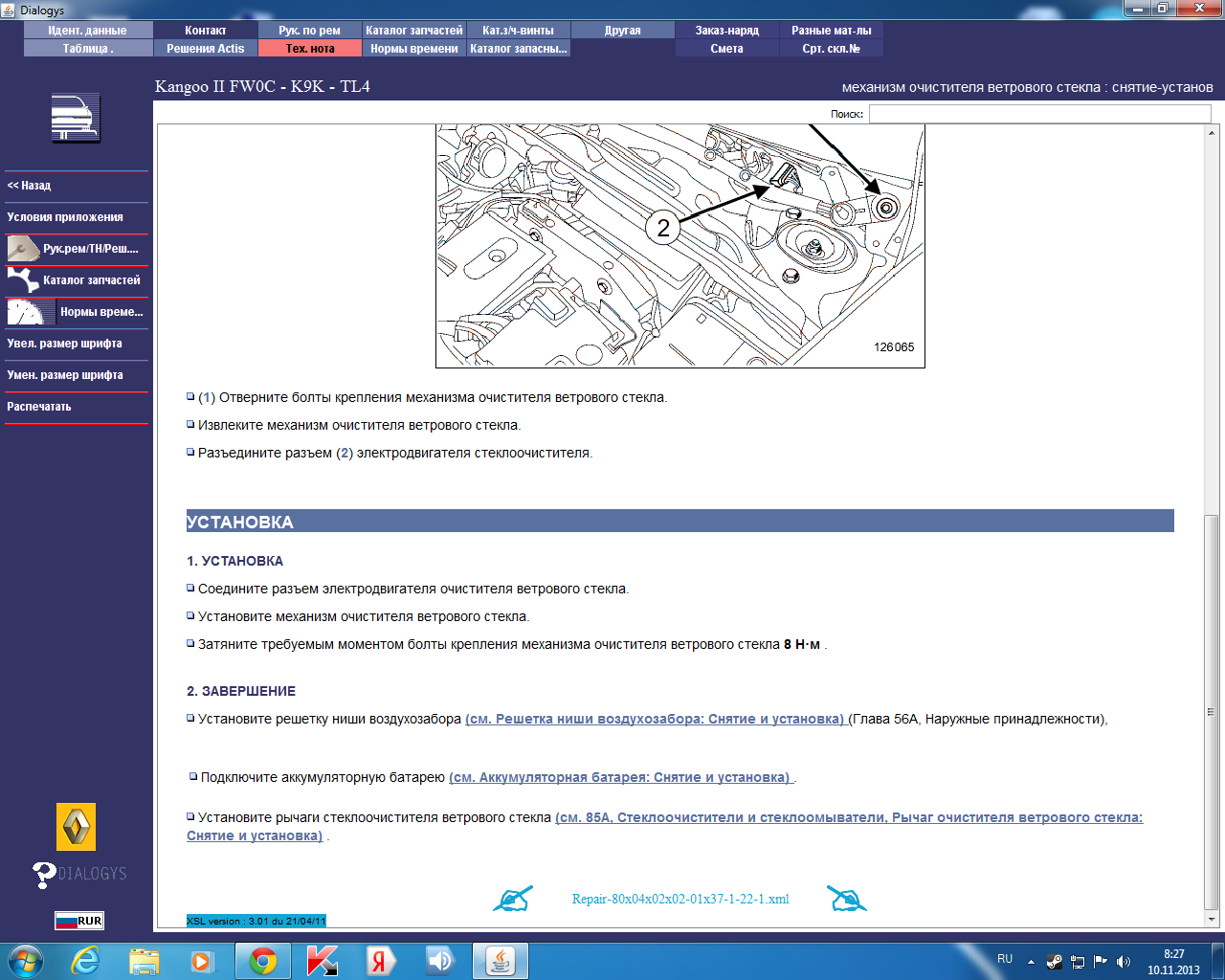The image size is (1225, 980).
Task: Click the XSL version 3.01 text
Action: click(256, 921)
